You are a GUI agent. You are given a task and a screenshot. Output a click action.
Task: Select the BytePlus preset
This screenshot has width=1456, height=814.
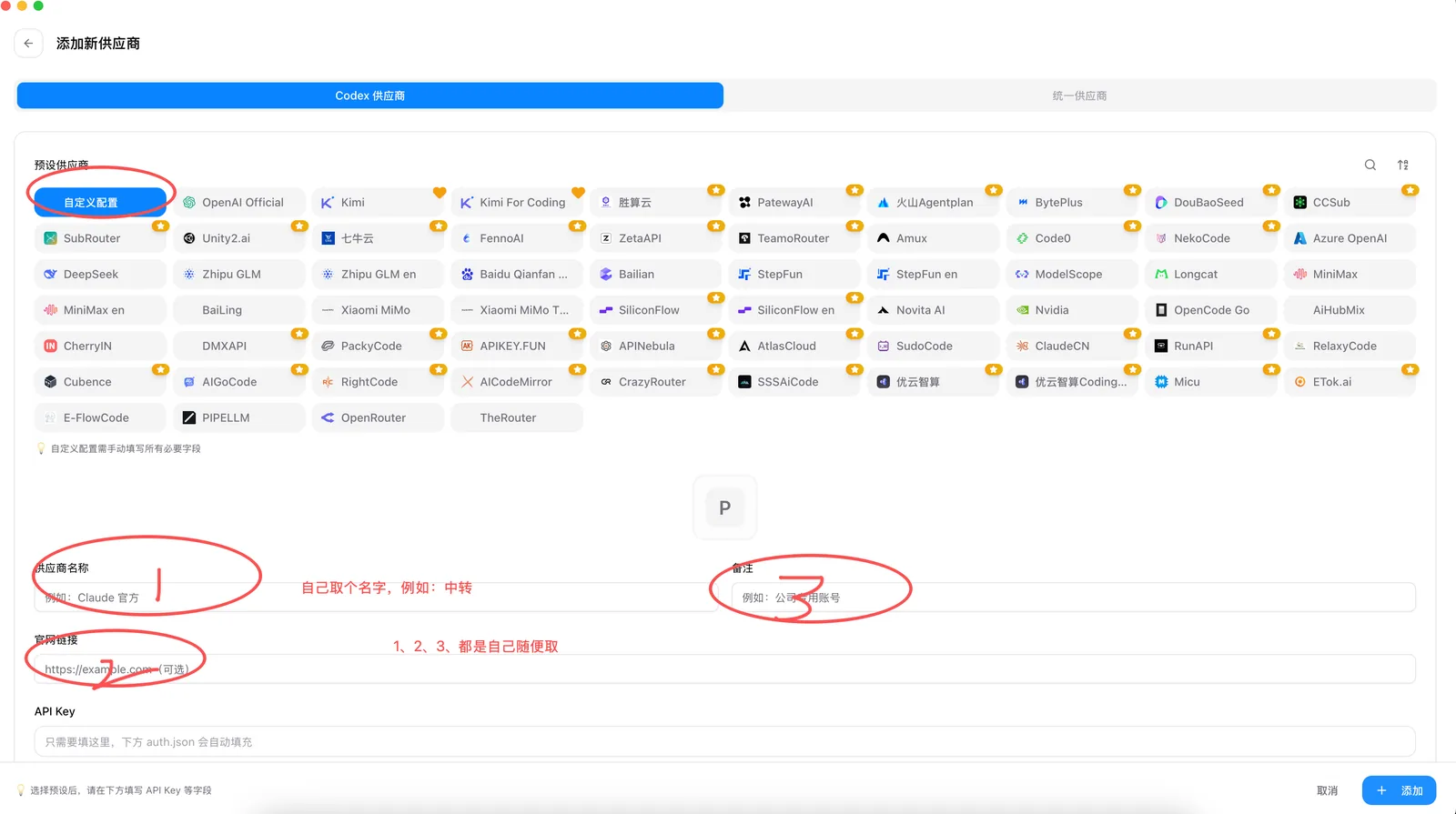click(1072, 203)
